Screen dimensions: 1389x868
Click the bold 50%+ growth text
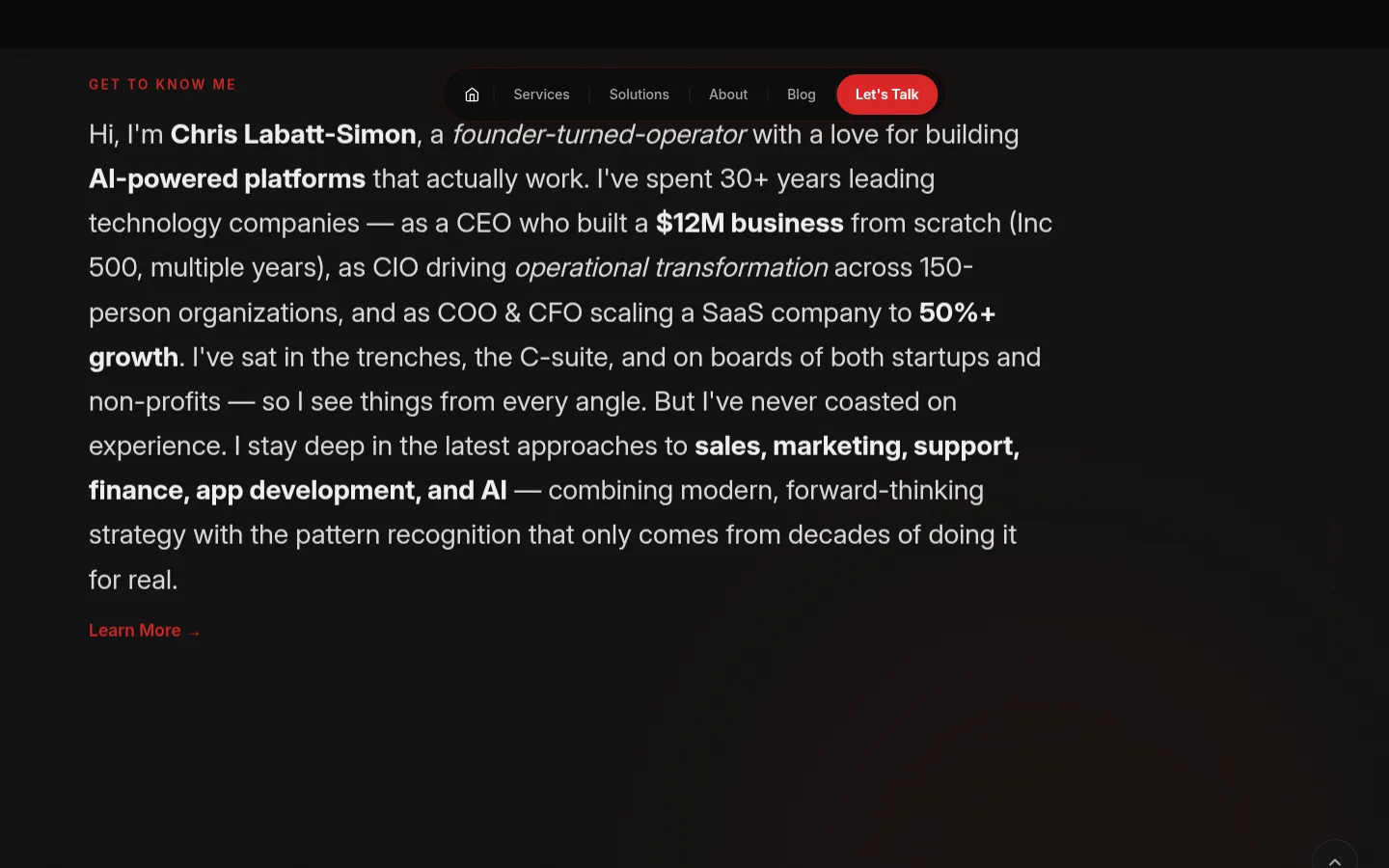pos(957,312)
